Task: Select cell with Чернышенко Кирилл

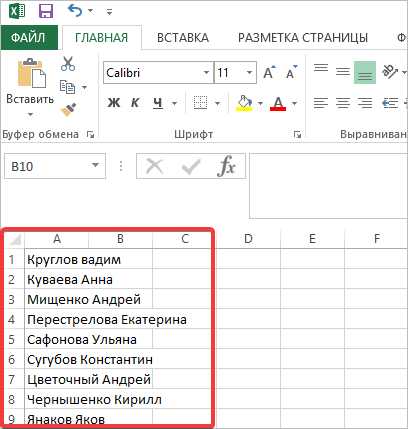Action: click(x=57, y=399)
